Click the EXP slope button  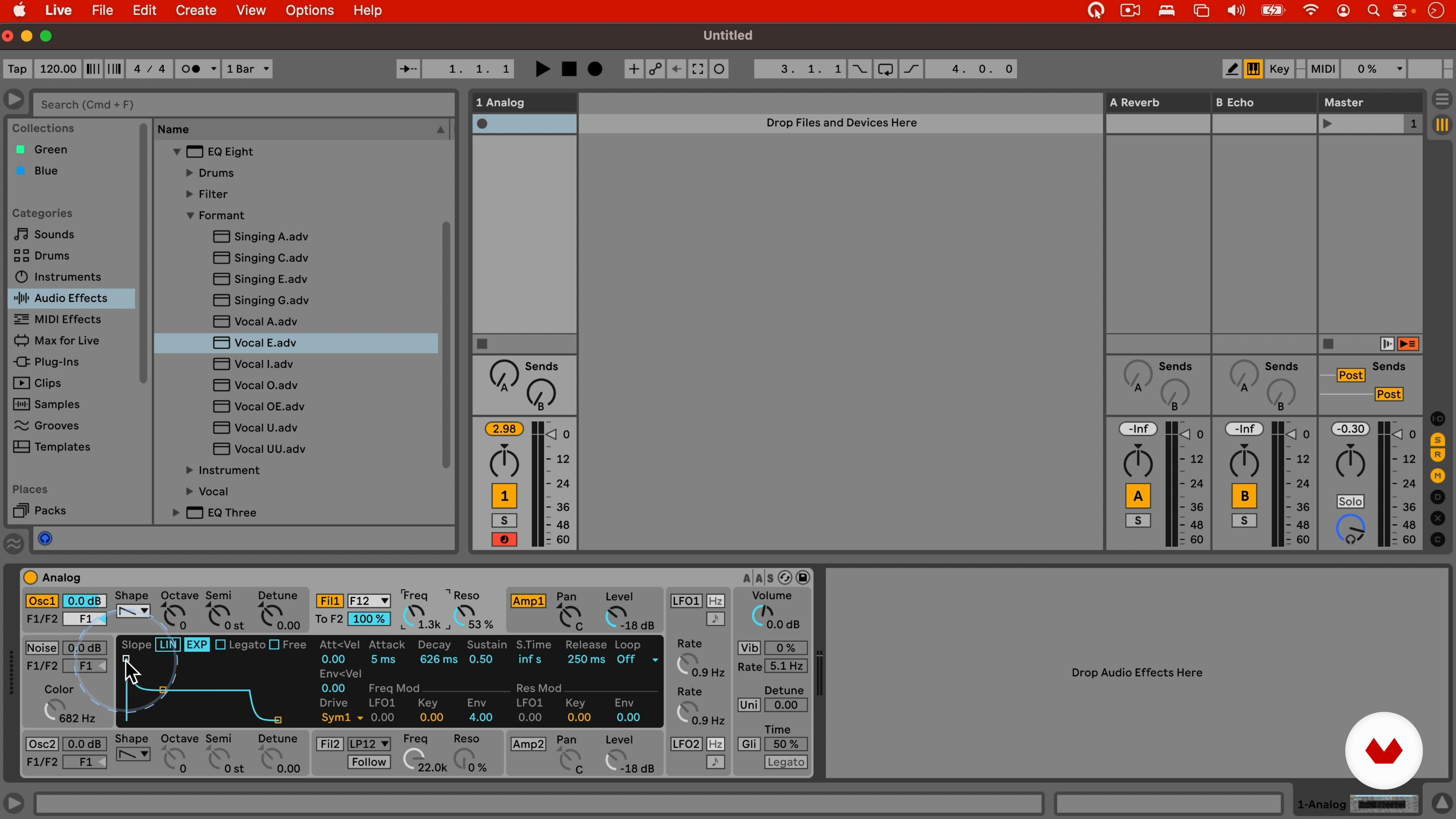197,645
